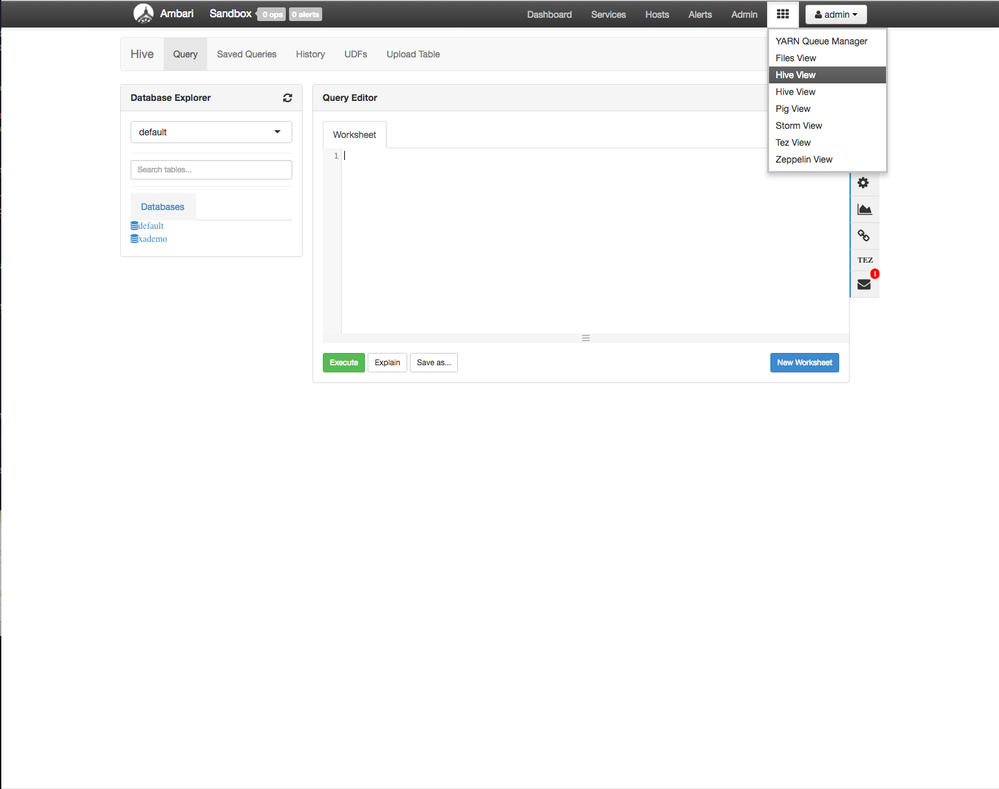This screenshot has height=789, width=999.
Task: Switch to the Upload Table tab
Action: pos(413,54)
